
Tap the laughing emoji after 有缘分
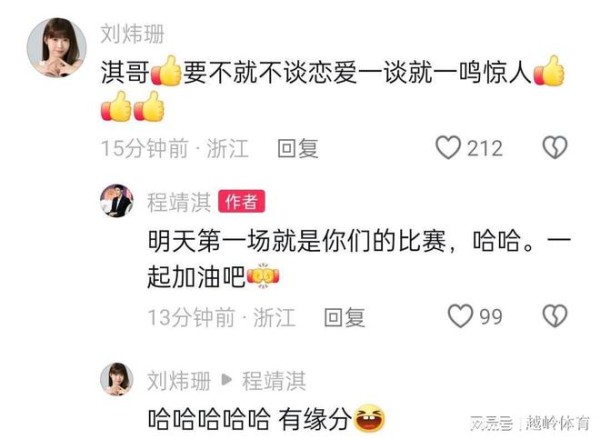(369, 419)
